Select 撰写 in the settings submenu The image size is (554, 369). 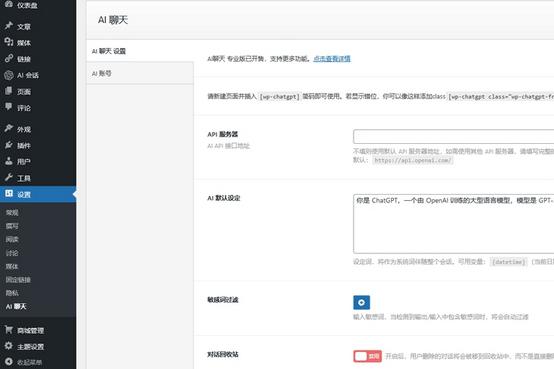coord(12,226)
